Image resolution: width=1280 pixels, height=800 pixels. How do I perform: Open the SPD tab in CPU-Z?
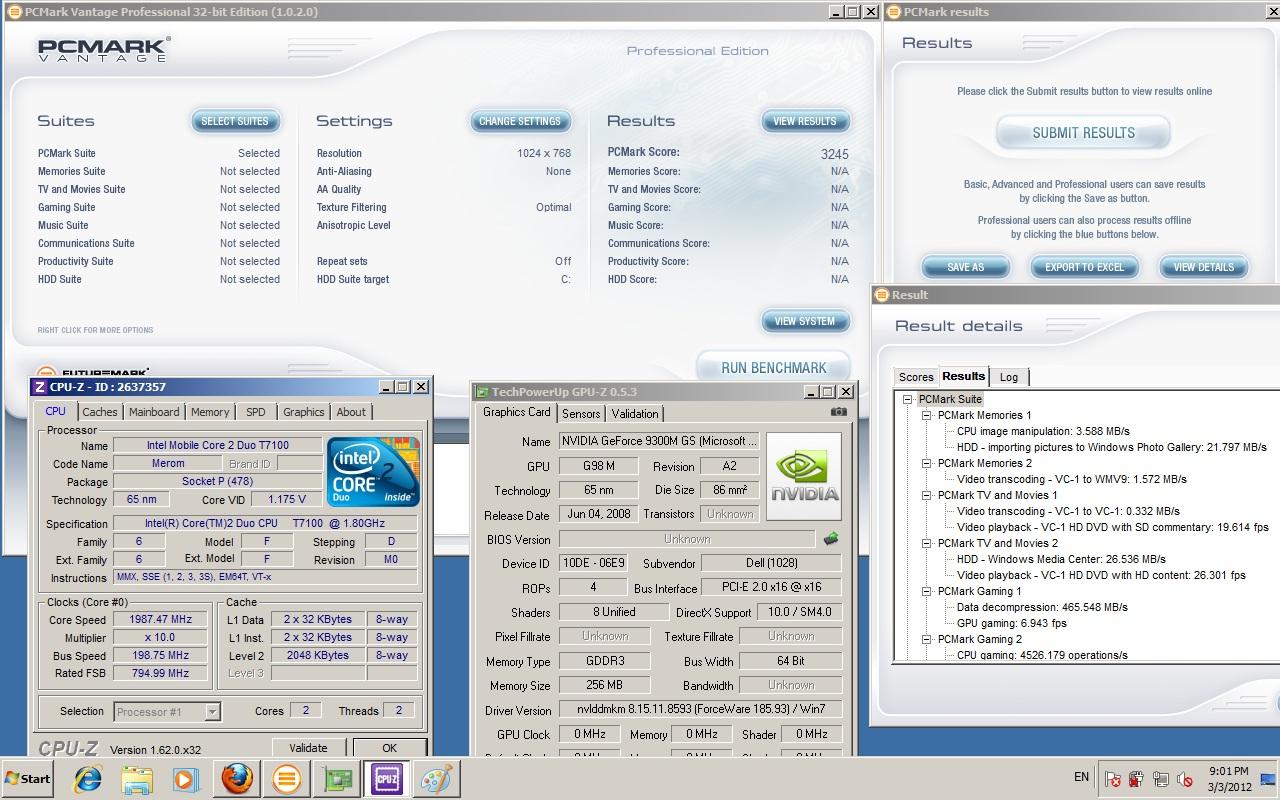tap(256, 412)
